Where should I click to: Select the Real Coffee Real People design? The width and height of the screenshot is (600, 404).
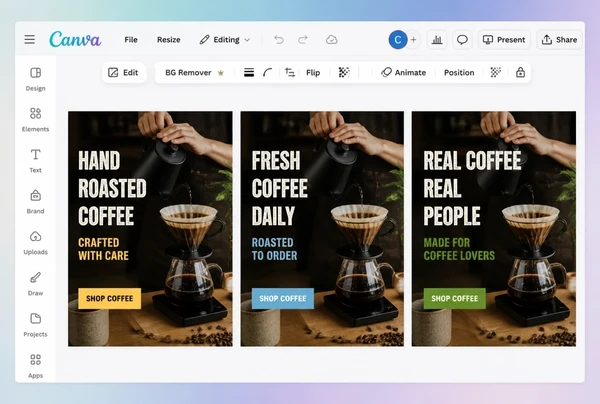pos(494,229)
